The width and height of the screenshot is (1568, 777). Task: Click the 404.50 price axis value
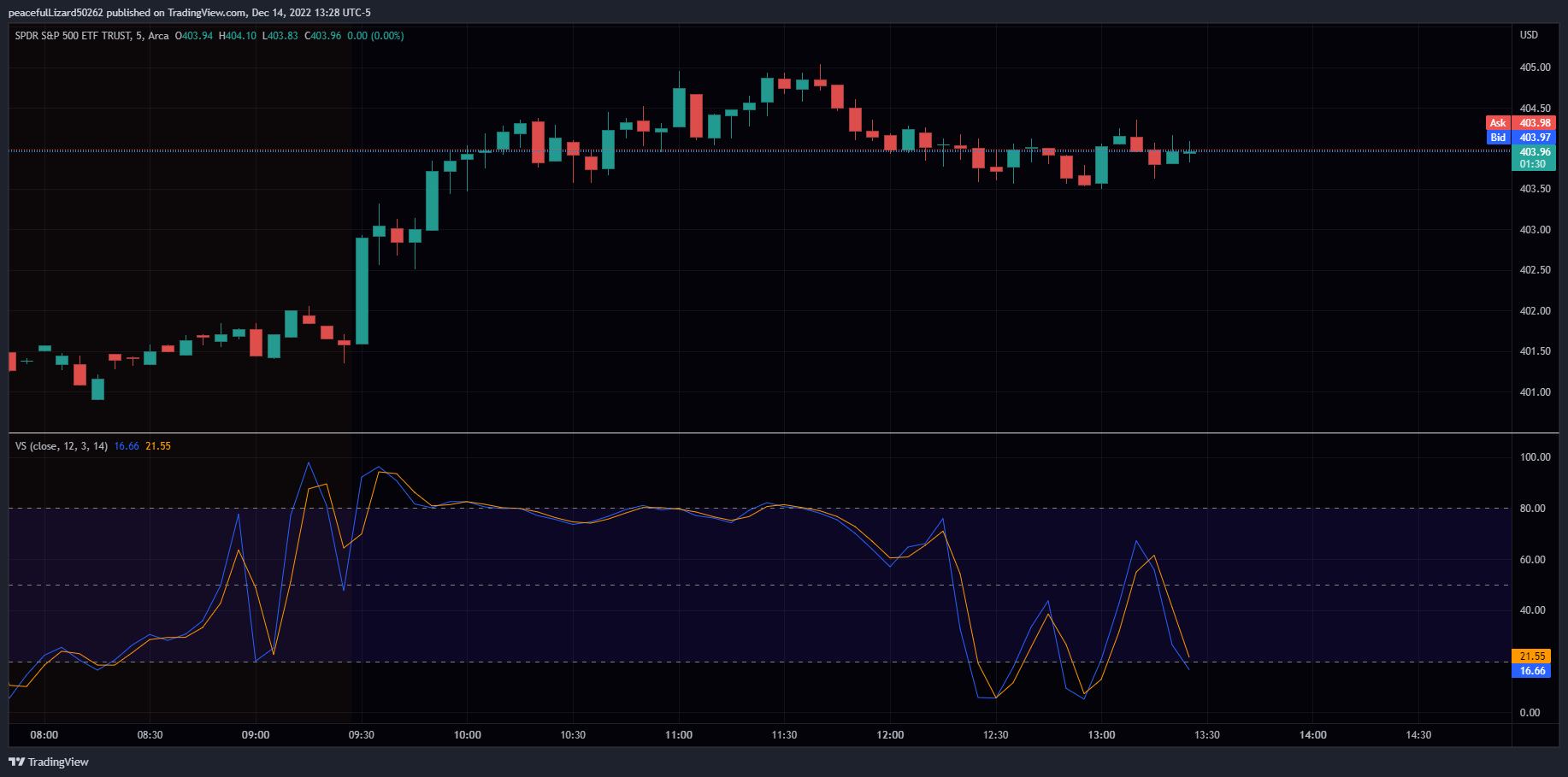coord(1535,109)
